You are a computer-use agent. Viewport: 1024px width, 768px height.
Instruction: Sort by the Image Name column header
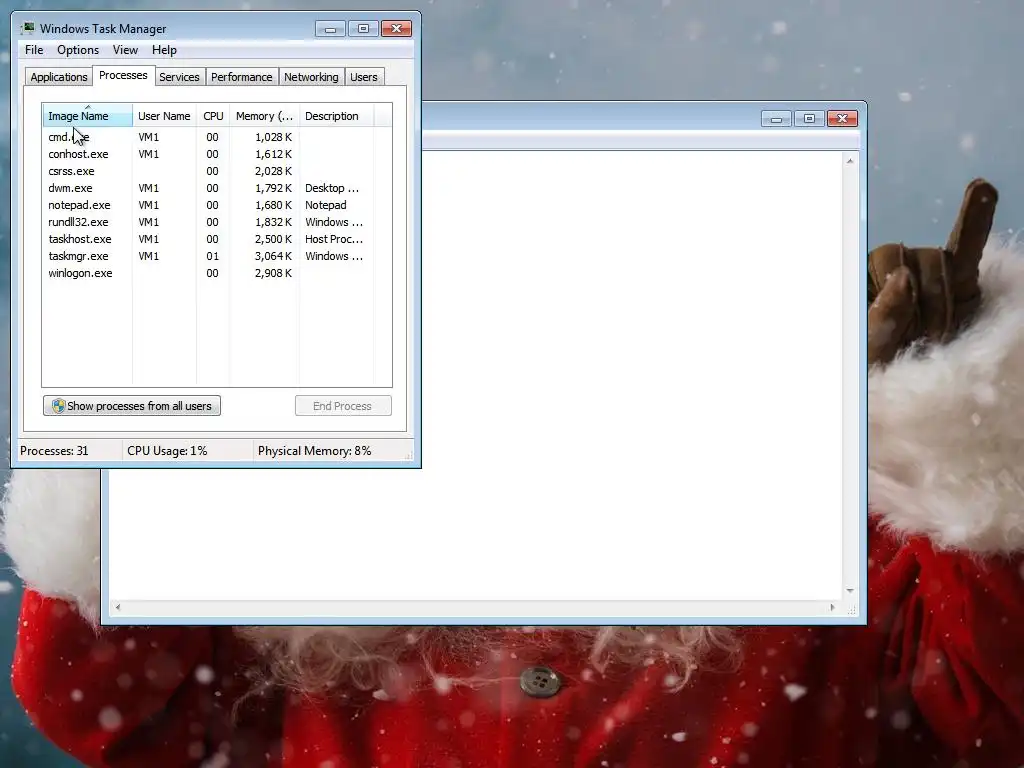[x=88, y=116]
